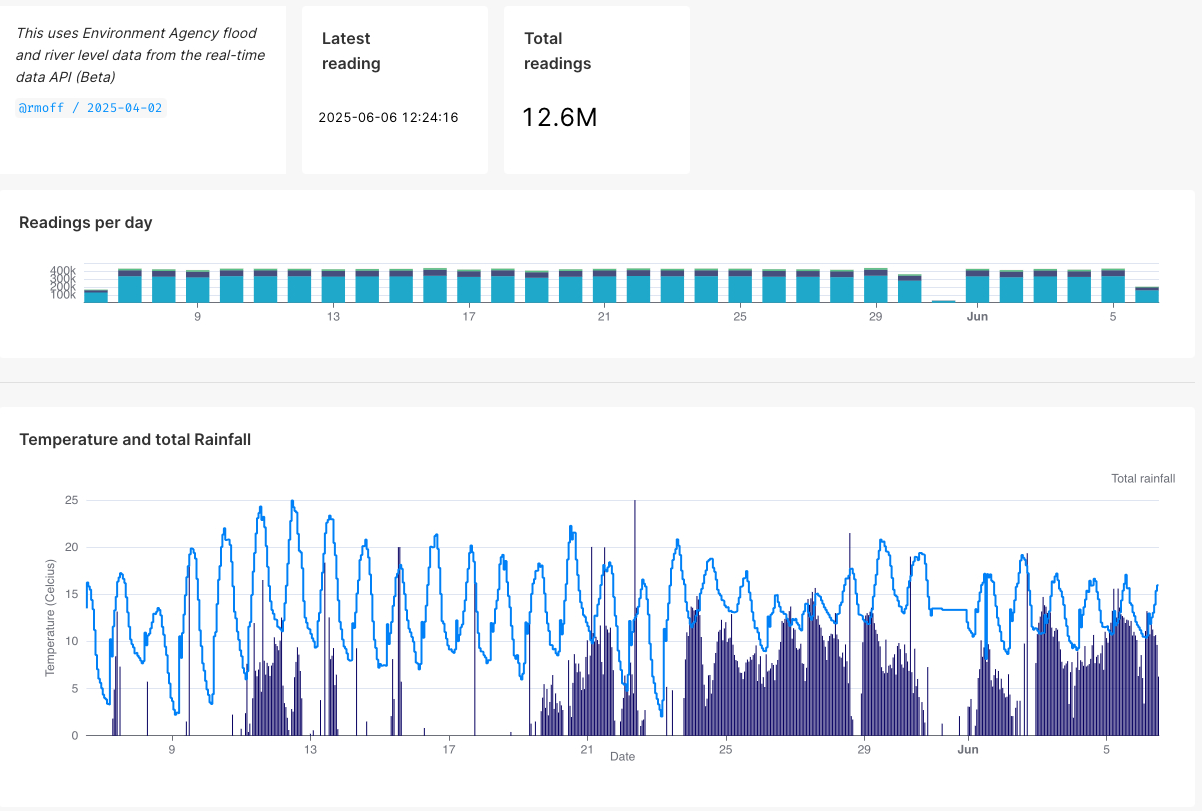Viewport: 1202px width, 811px height.
Task: Click the Temperature and total Rainfall title
Action: pyautogui.click(x=136, y=439)
